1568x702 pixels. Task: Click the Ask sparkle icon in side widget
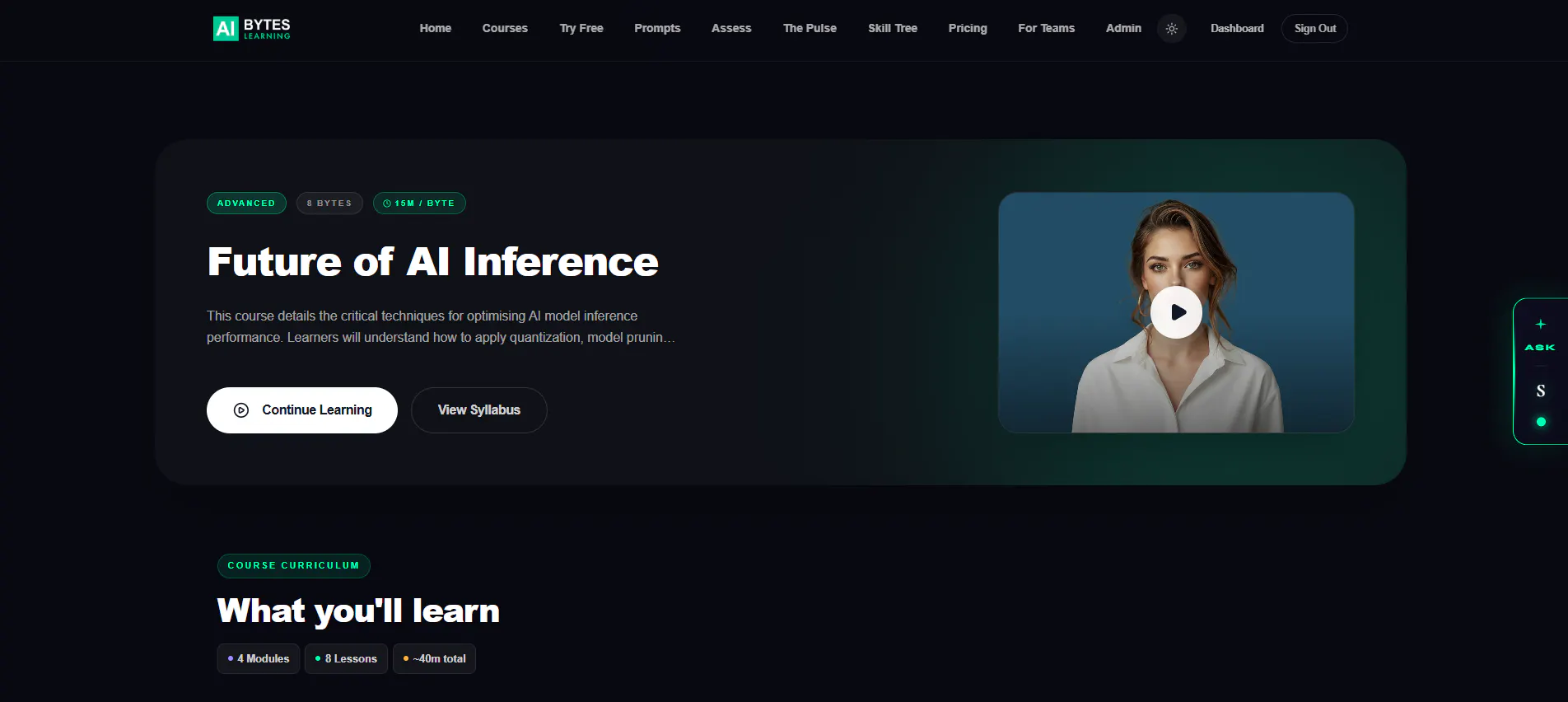[1540, 325]
